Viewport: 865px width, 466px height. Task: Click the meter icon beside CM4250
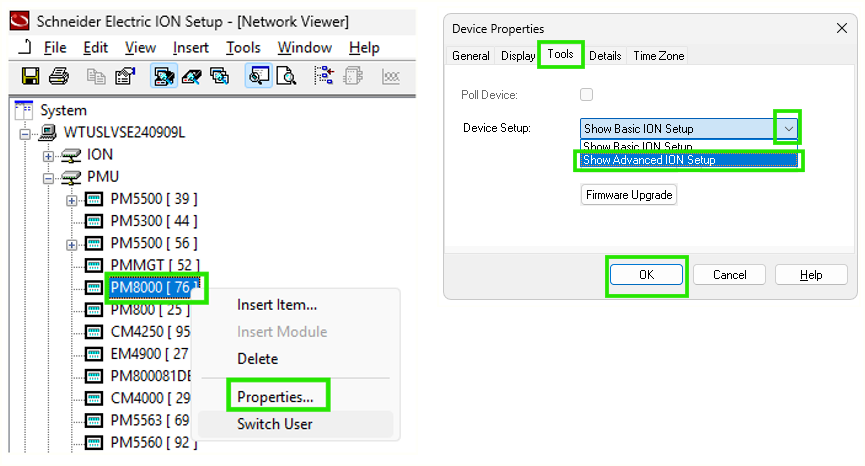pyautogui.click(x=94, y=332)
